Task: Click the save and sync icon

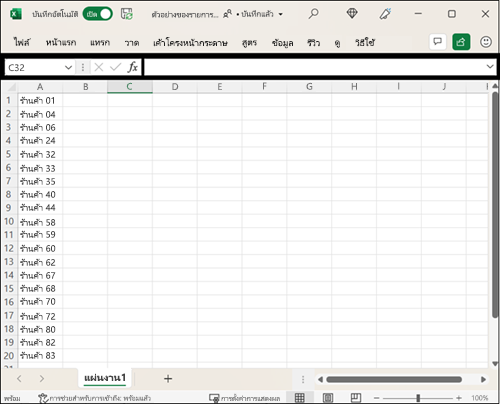Action: [x=127, y=14]
